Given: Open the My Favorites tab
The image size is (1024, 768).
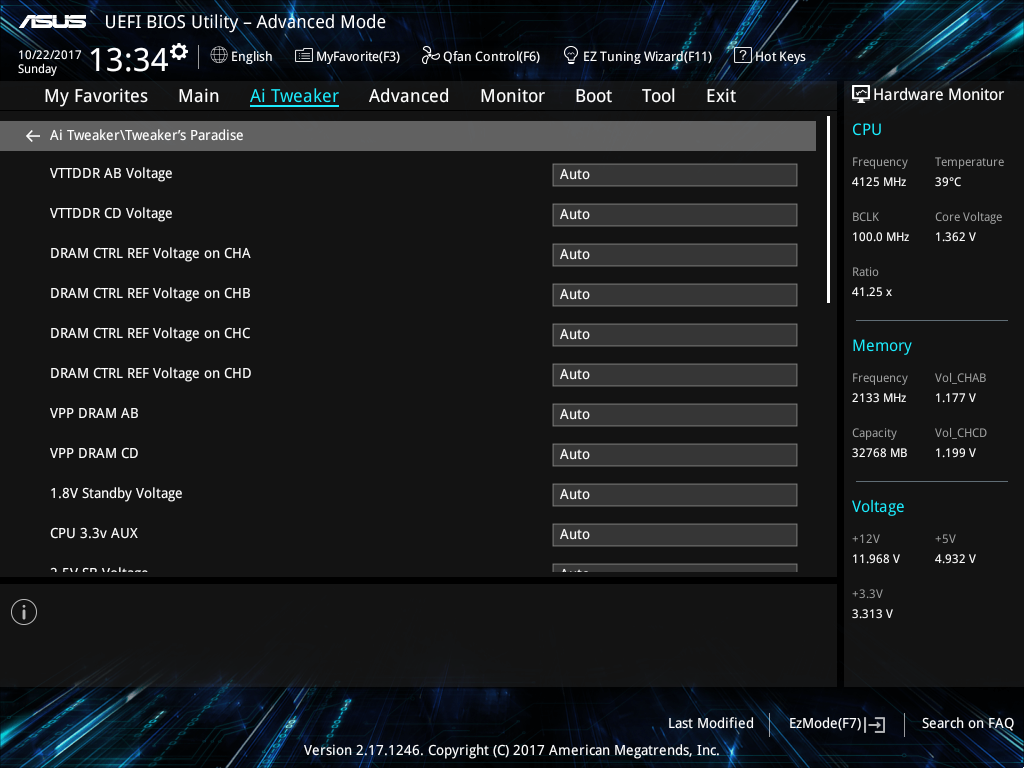Looking at the screenshot, I should [x=96, y=96].
